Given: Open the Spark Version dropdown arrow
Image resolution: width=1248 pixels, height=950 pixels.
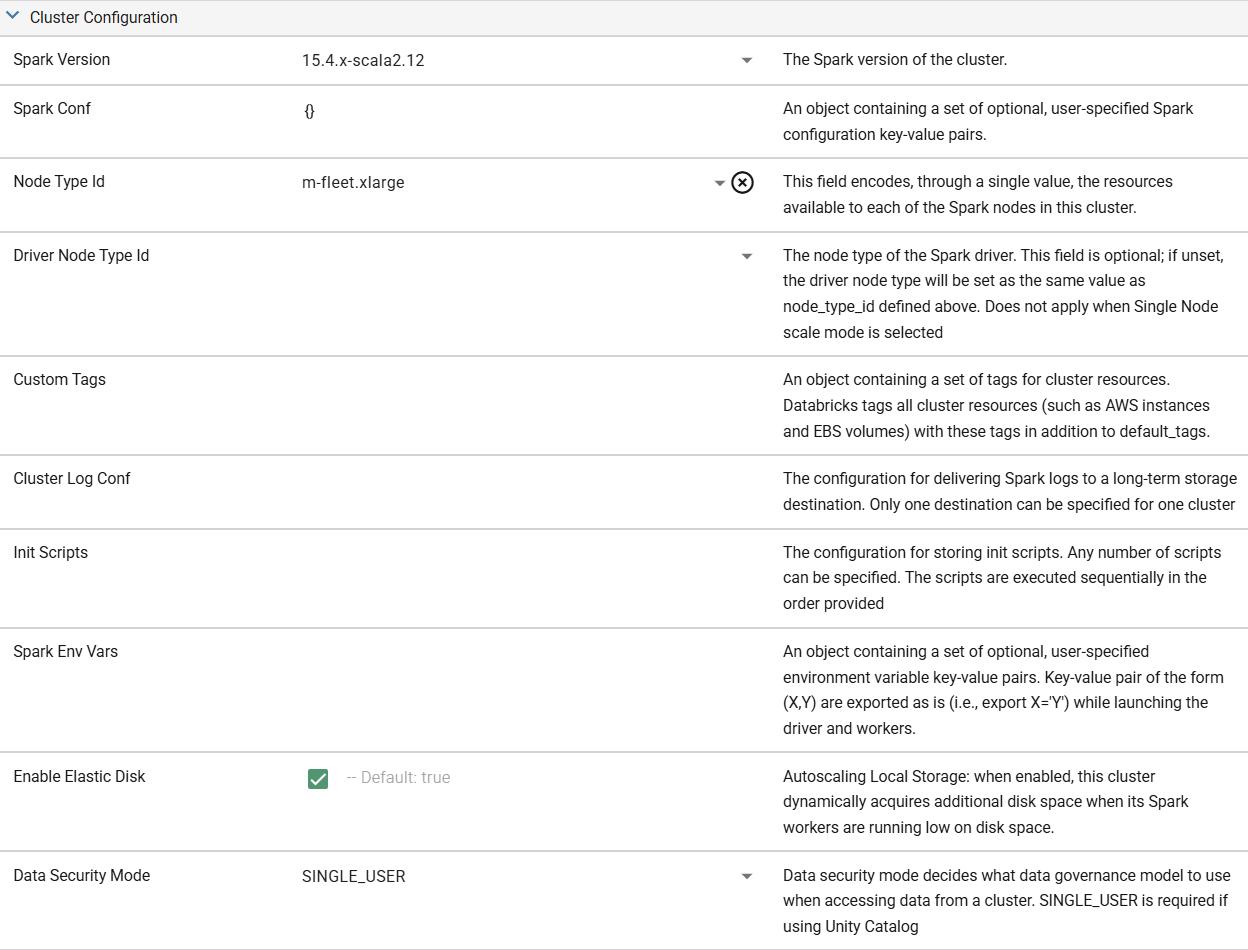Looking at the screenshot, I should [747, 60].
